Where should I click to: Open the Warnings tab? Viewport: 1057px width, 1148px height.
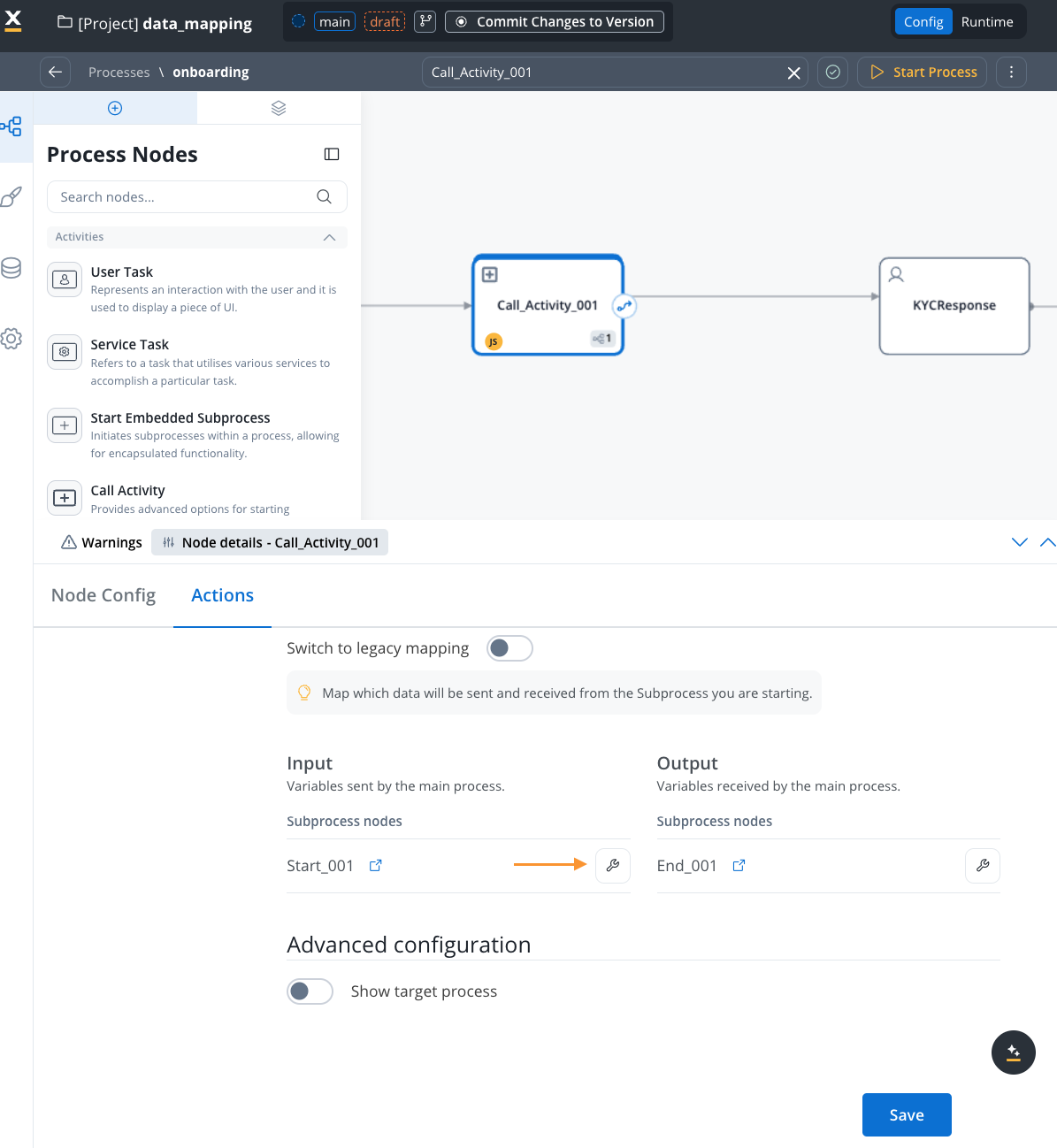tap(102, 542)
